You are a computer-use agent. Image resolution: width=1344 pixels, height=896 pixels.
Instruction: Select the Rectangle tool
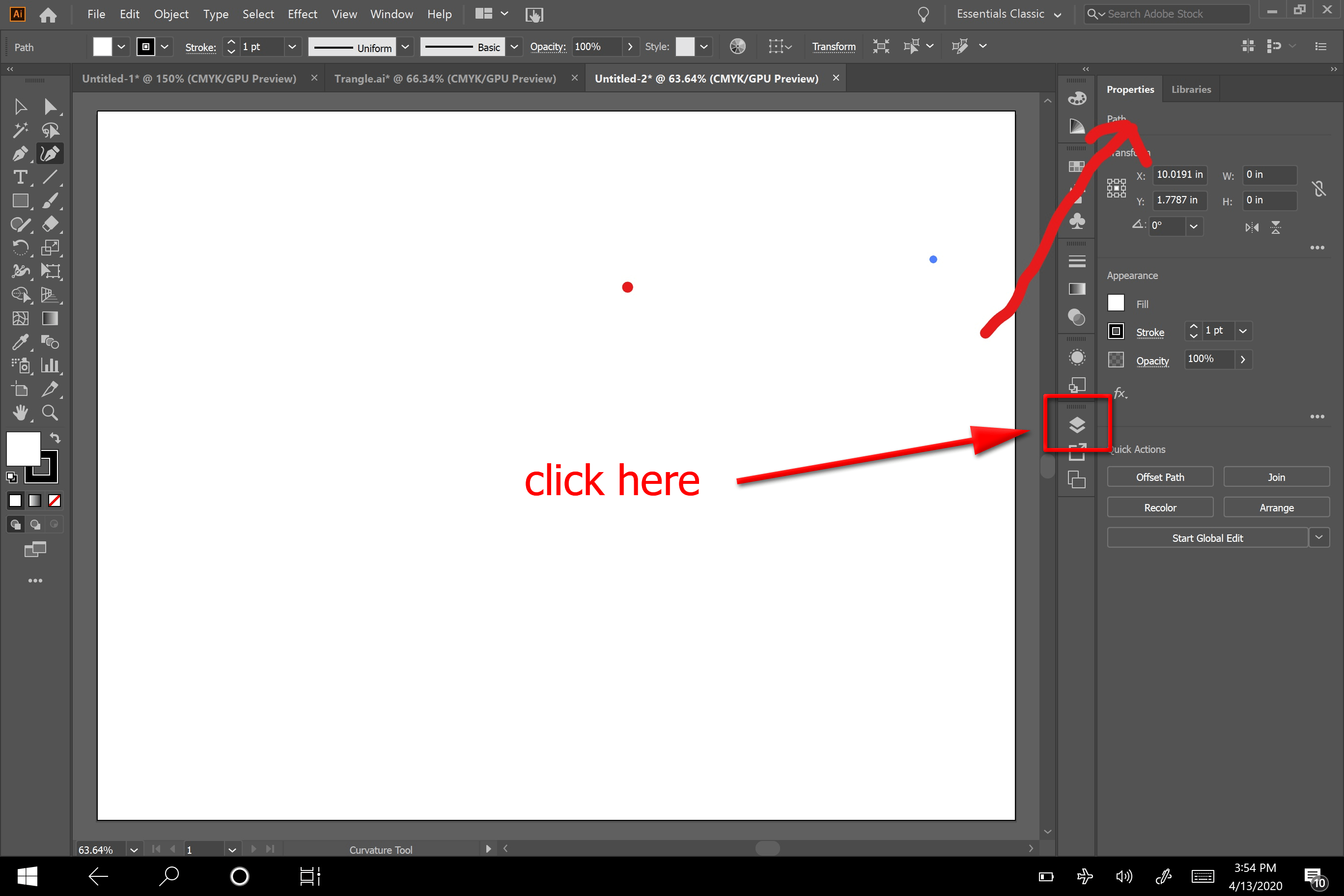tap(21, 201)
